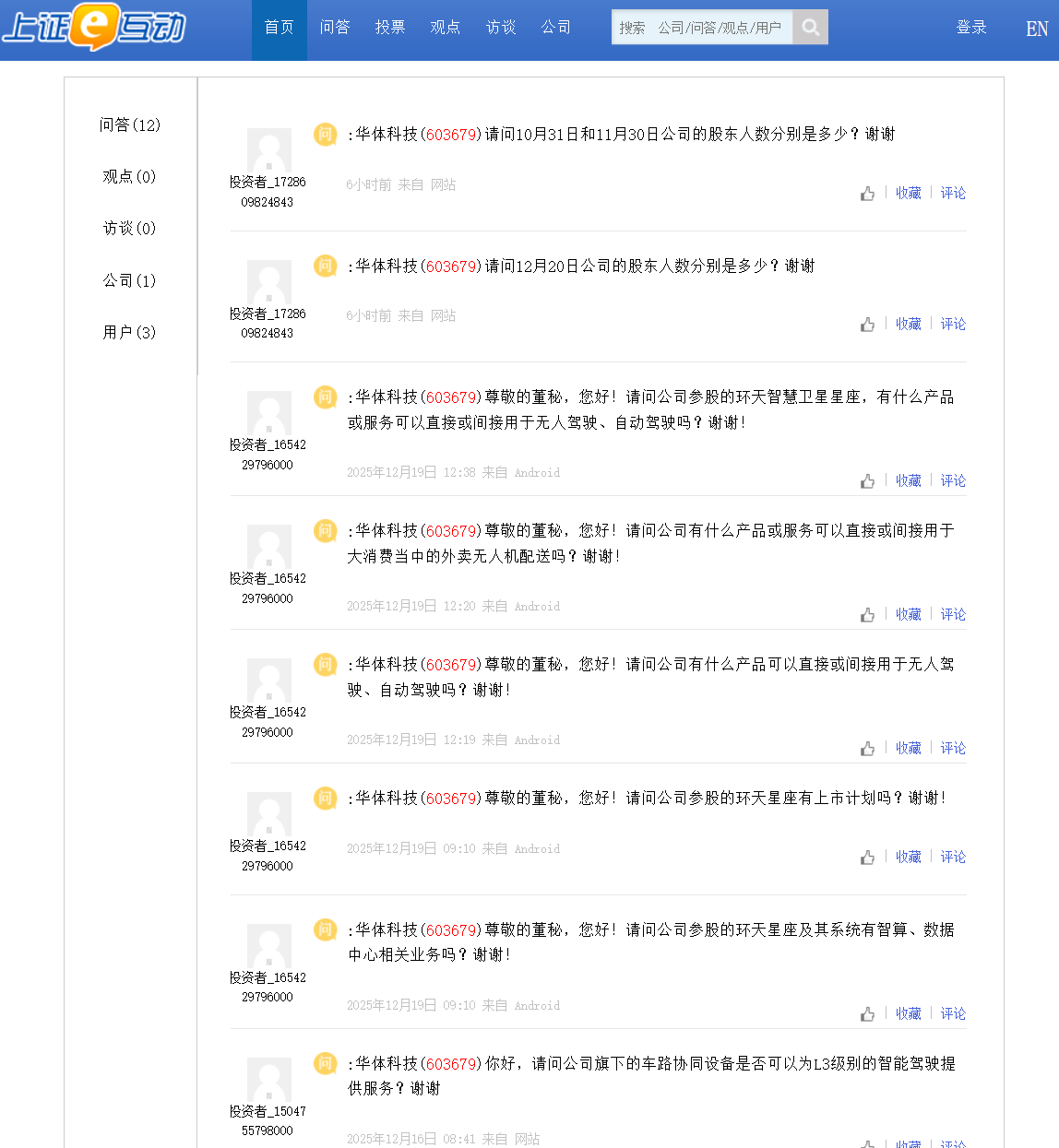Select 用户(3) in the sidebar
The width and height of the screenshot is (1059, 1148).
pyautogui.click(x=130, y=332)
